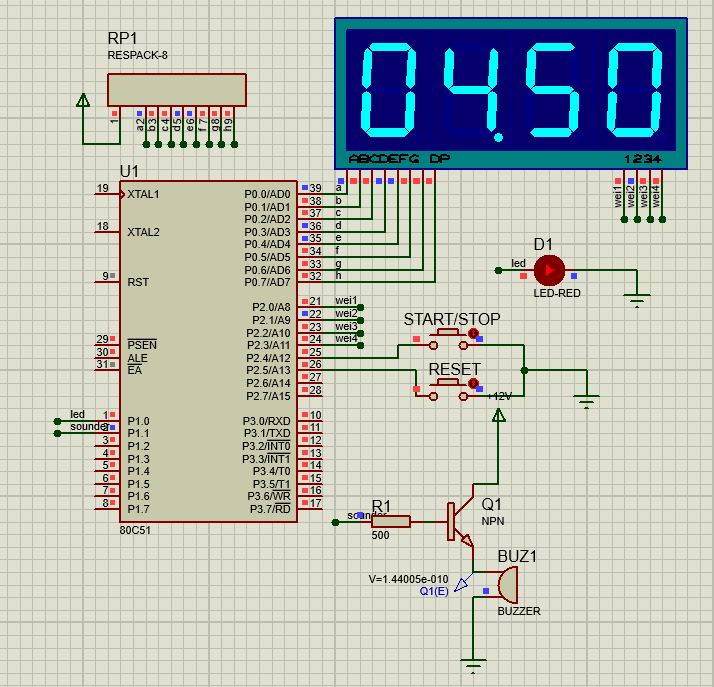The height and width of the screenshot is (687, 714).
Task: Click the 'led' terminal dot left of D1
Action: 498,270
